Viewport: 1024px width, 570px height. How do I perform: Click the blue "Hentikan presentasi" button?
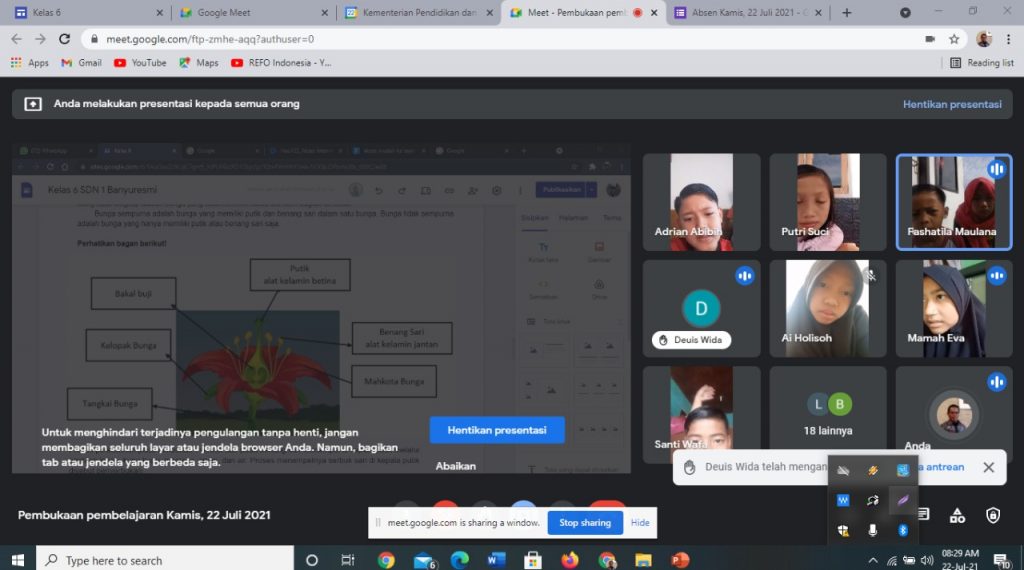(497, 430)
